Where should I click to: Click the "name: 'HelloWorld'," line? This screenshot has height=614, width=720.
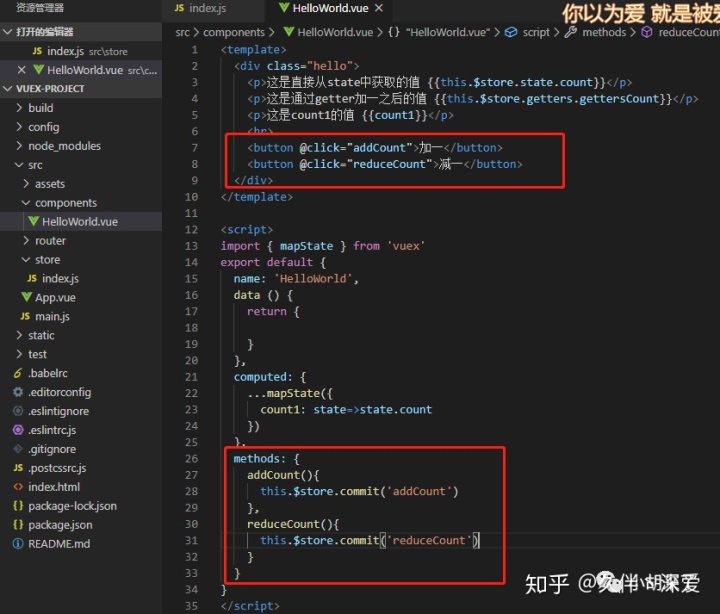(296, 278)
